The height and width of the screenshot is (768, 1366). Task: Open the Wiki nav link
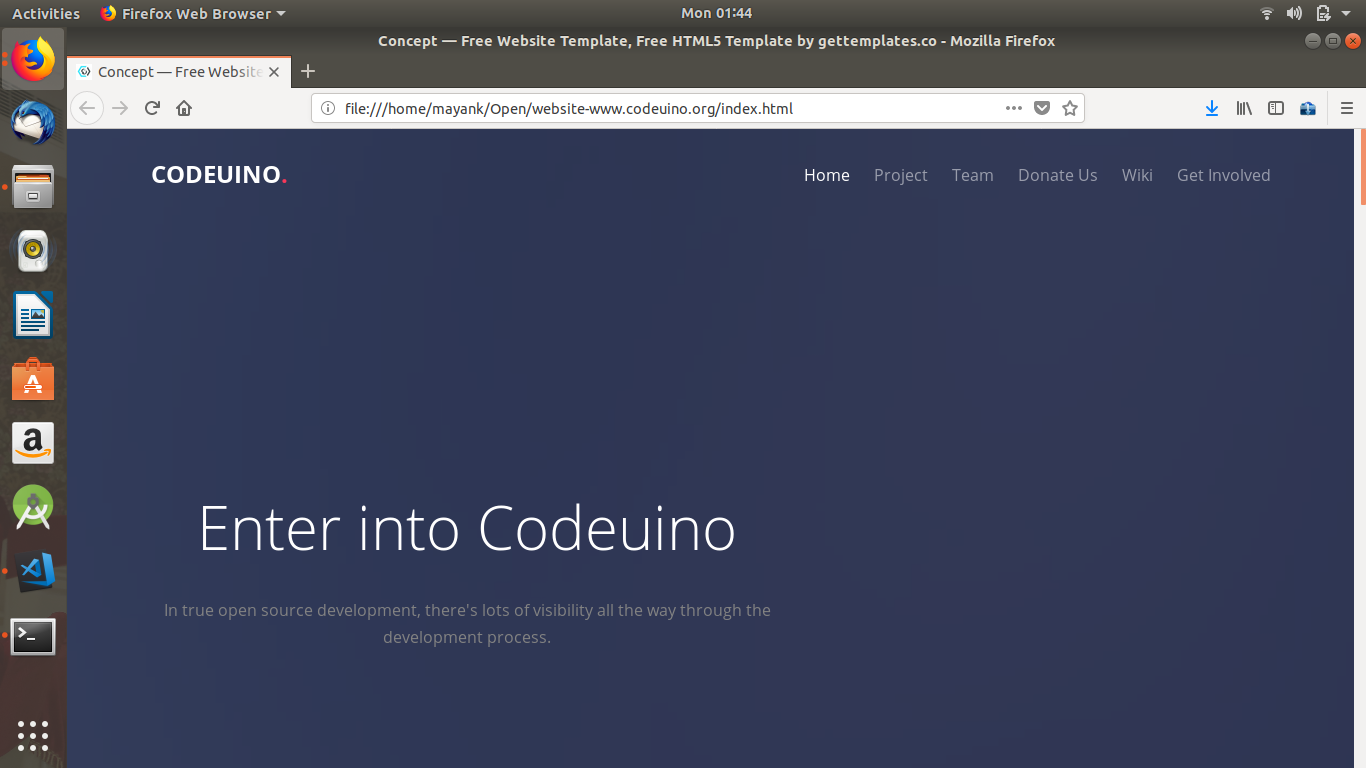click(1137, 175)
